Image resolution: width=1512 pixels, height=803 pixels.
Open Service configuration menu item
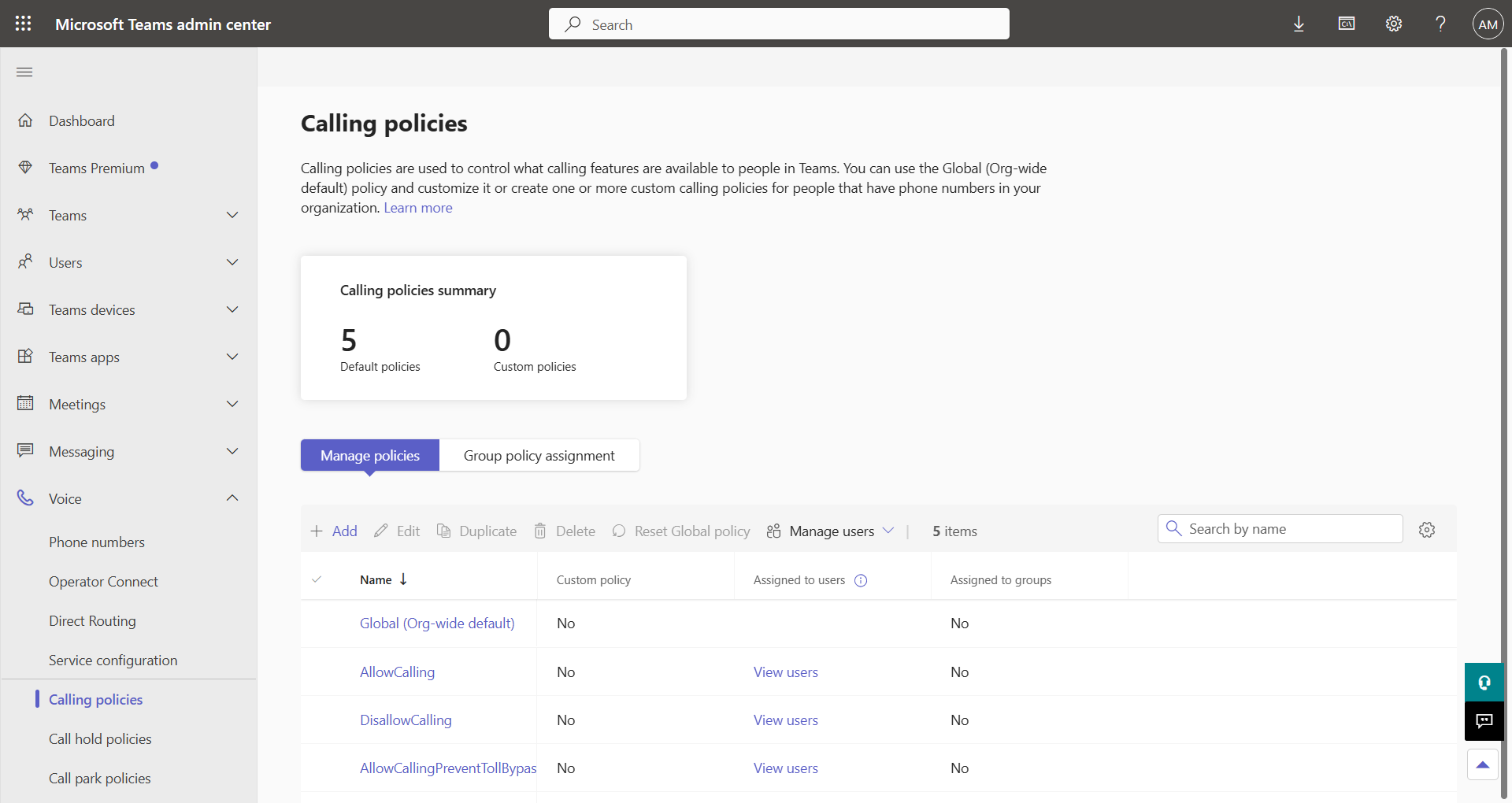pyautogui.click(x=113, y=660)
